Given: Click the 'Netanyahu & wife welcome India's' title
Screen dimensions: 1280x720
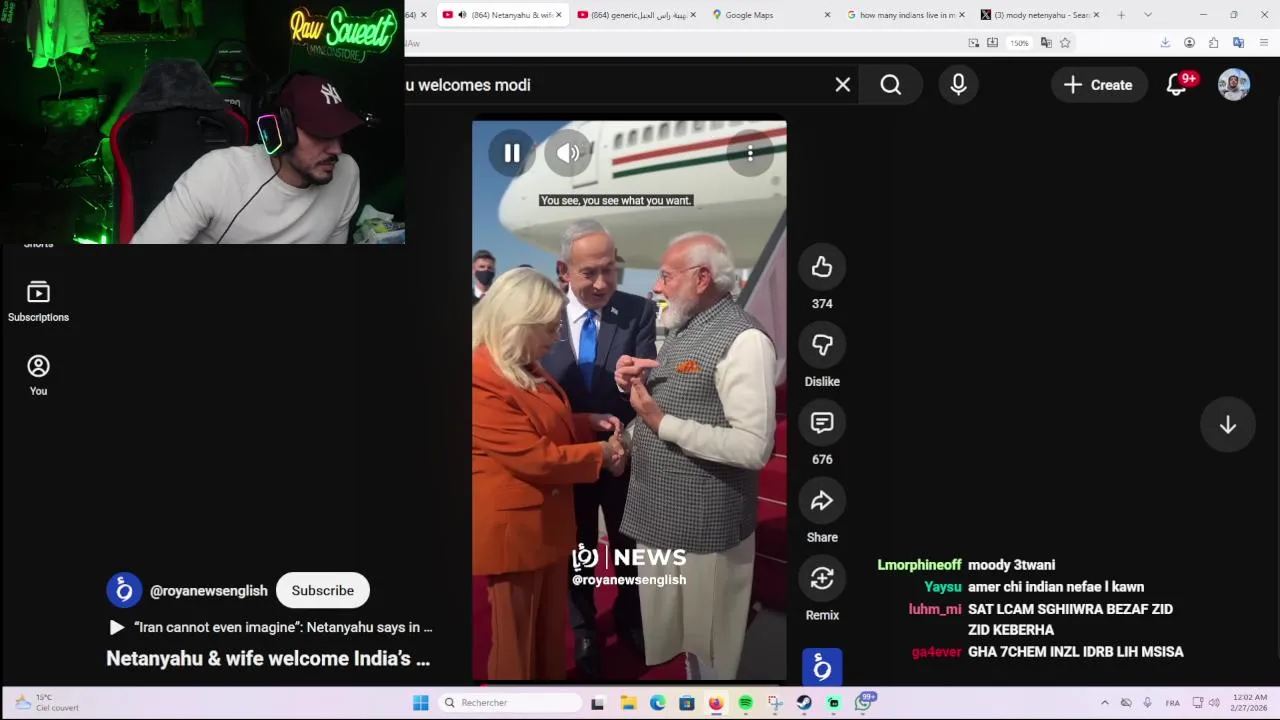Looking at the screenshot, I should click(268, 659).
